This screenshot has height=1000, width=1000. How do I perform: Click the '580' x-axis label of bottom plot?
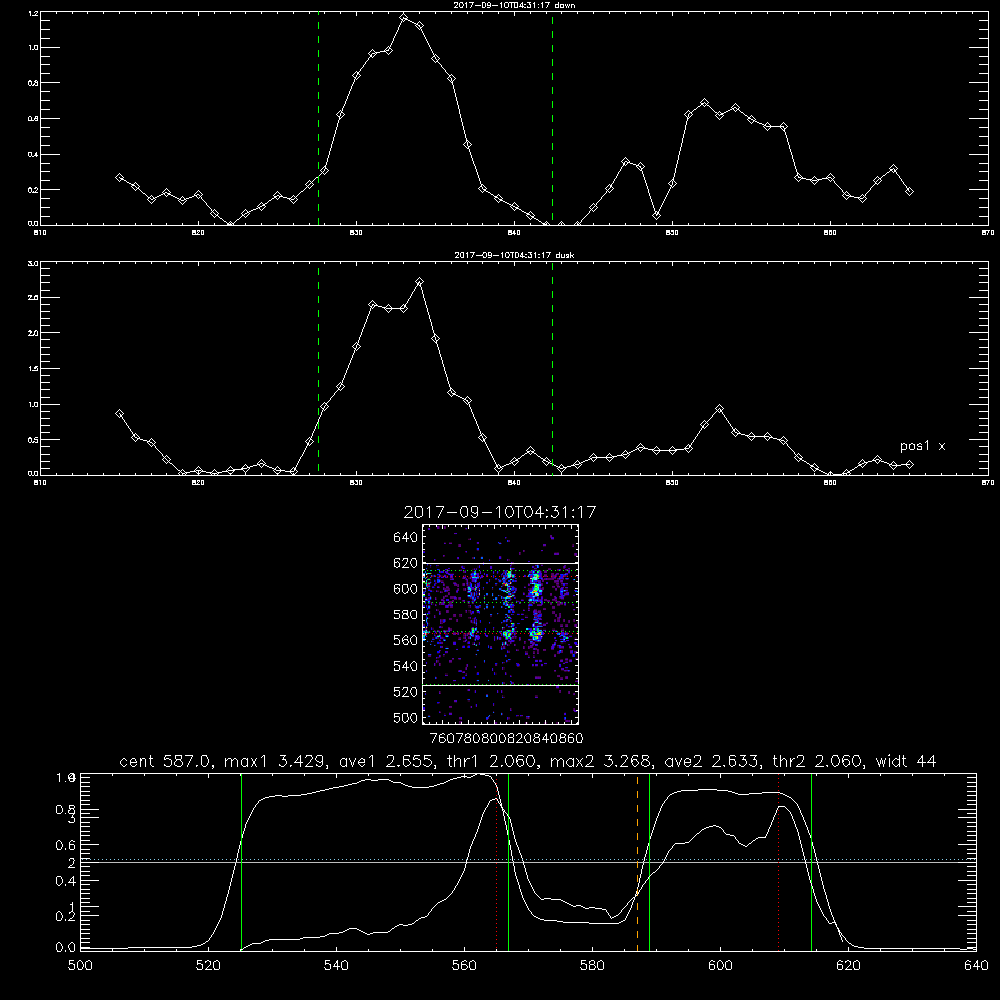592,966
